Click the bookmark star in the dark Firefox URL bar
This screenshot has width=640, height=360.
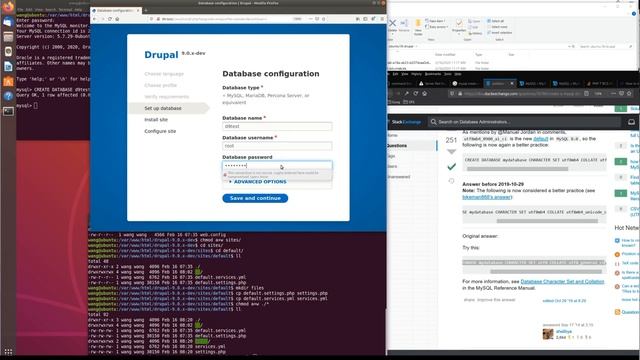click(x=629, y=93)
